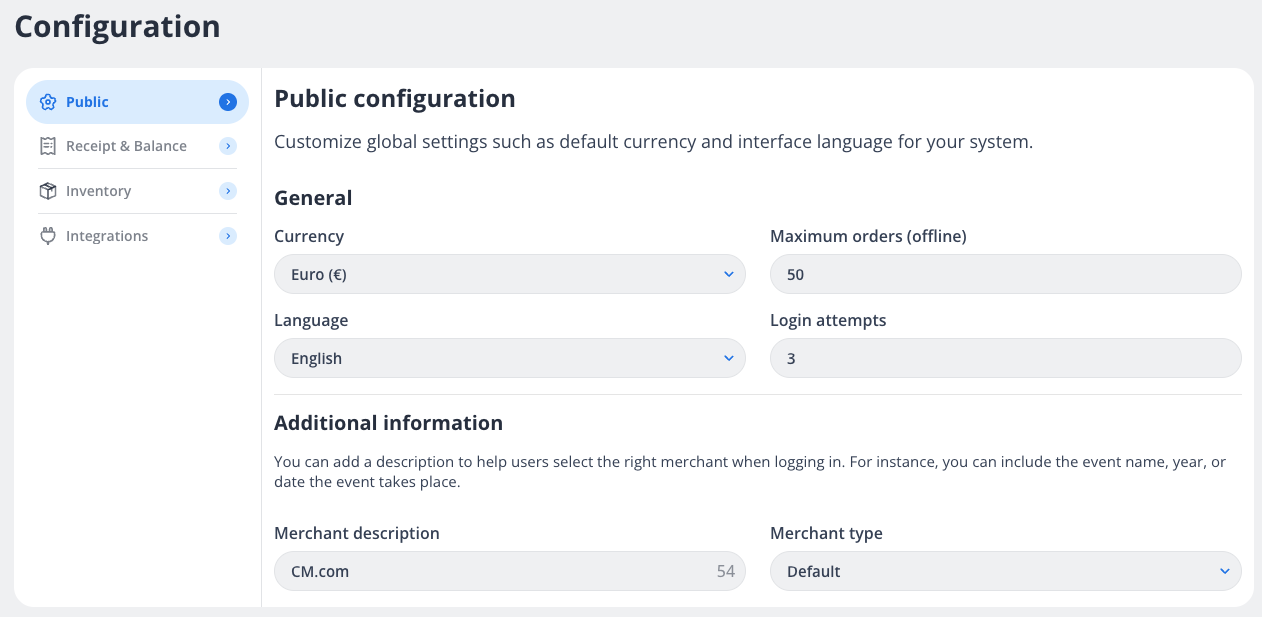Image resolution: width=1262 pixels, height=617 pixels.
Task: Switch to the Receipt & Balance section
Action: click(x=126, y=146)
